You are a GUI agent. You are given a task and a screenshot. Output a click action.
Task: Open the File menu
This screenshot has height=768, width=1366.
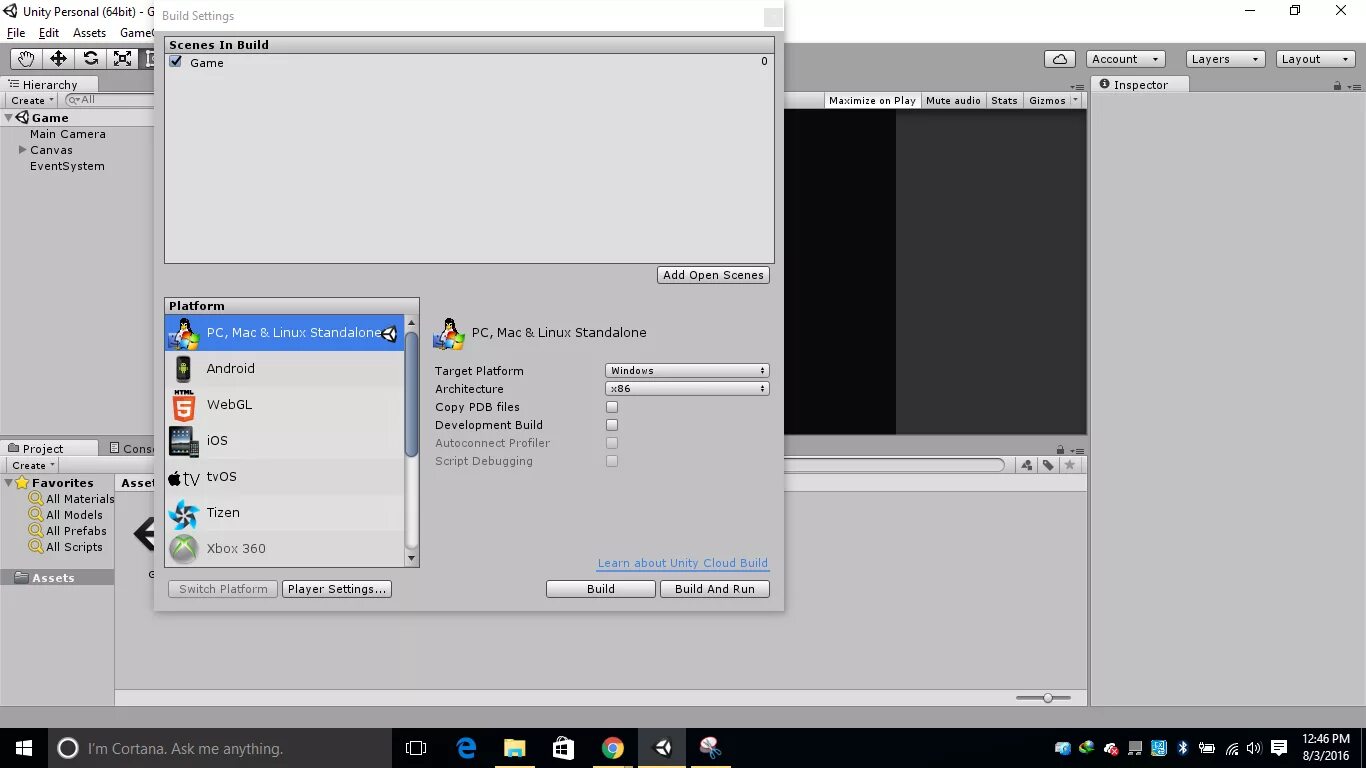[x=16, y=33]
